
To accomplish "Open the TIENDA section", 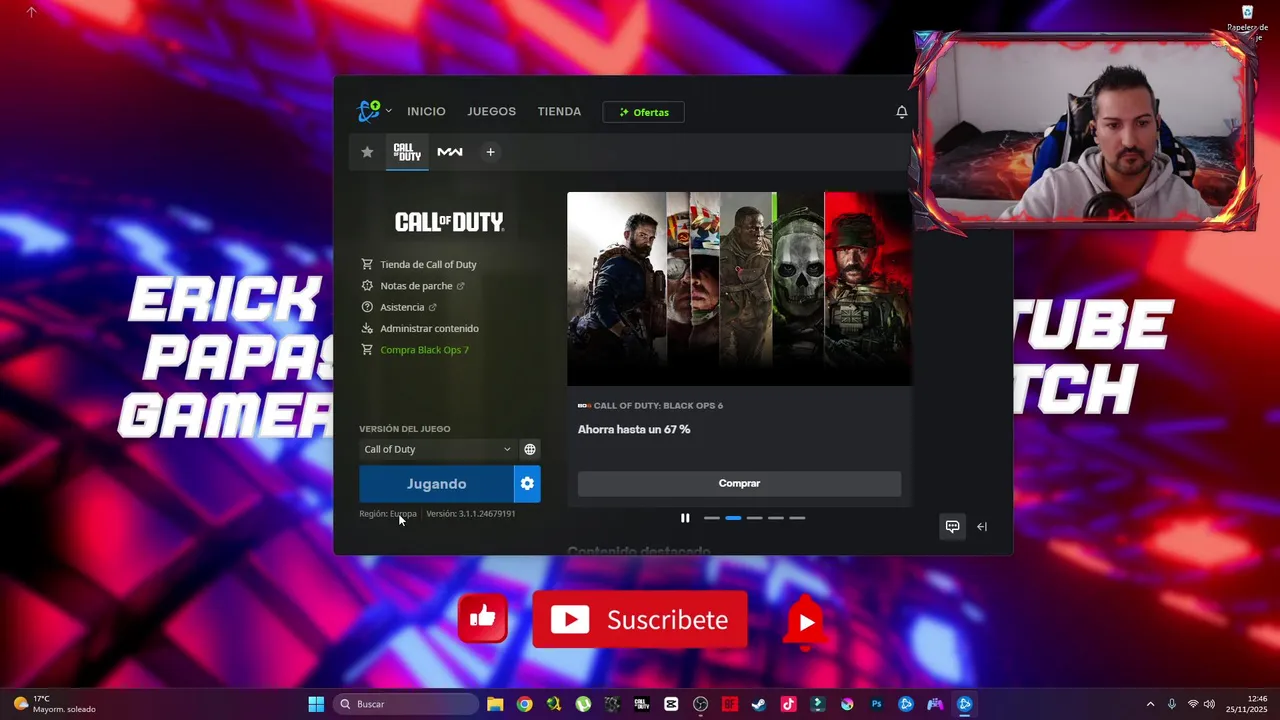I will tap(559, 111).
